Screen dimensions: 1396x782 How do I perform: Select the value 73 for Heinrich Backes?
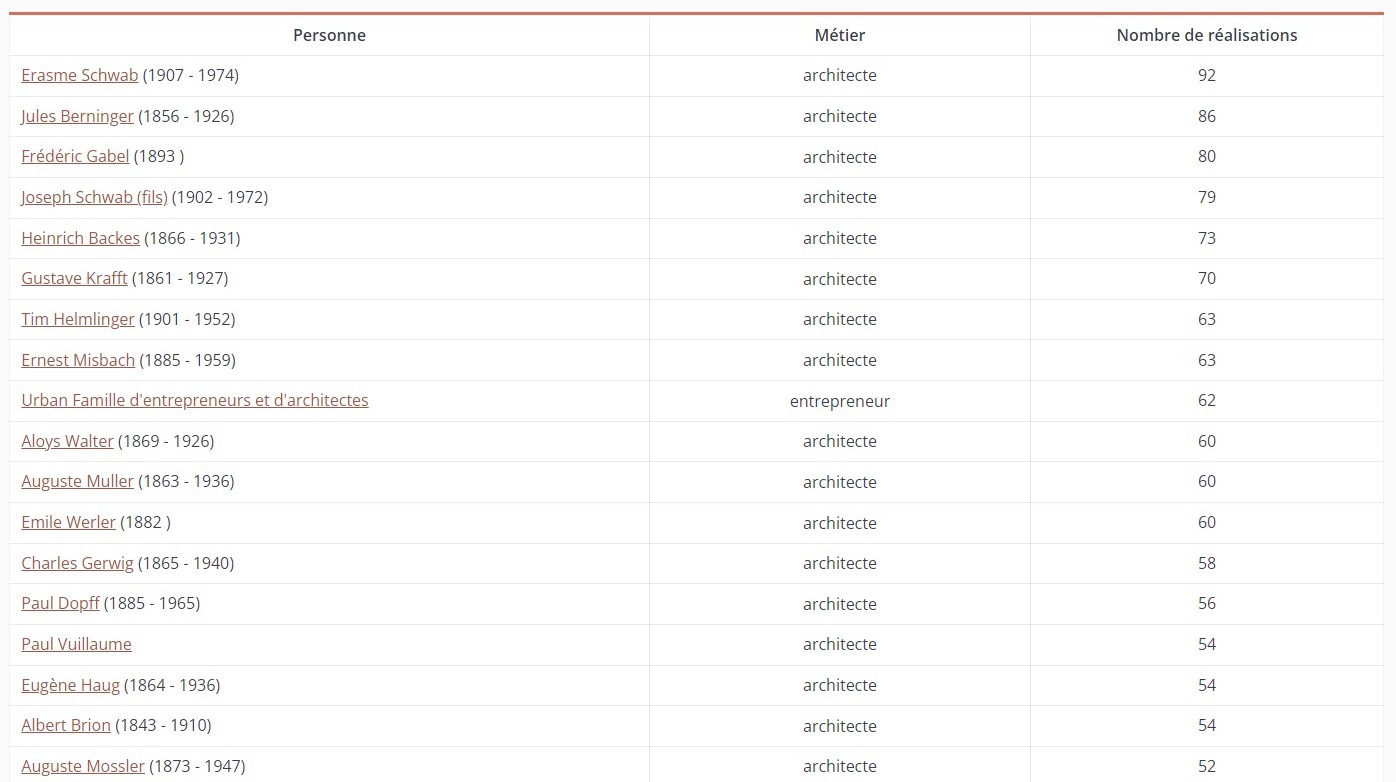1207,238
